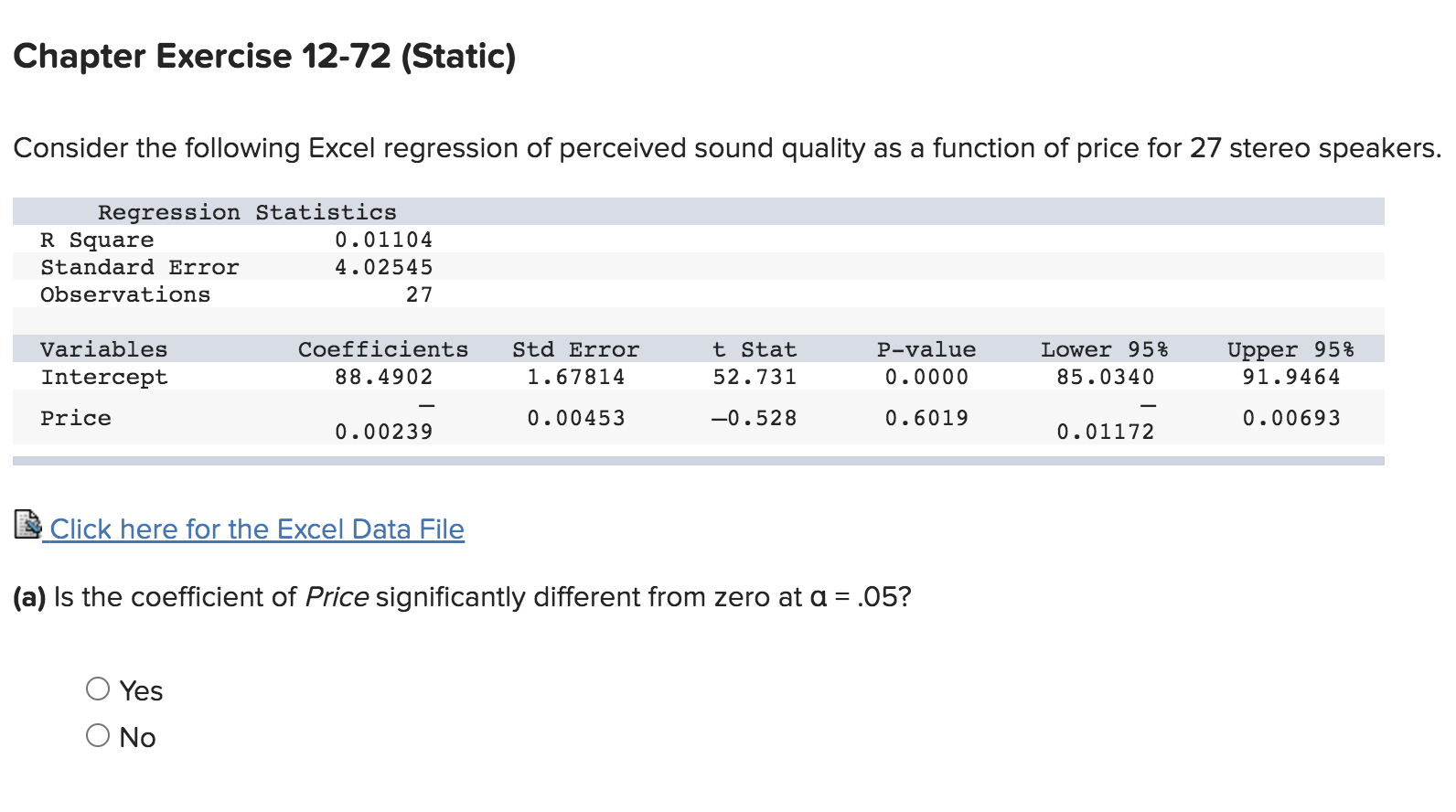
Task: Select the Std Error value 0.00453
Action: [575, 417]
